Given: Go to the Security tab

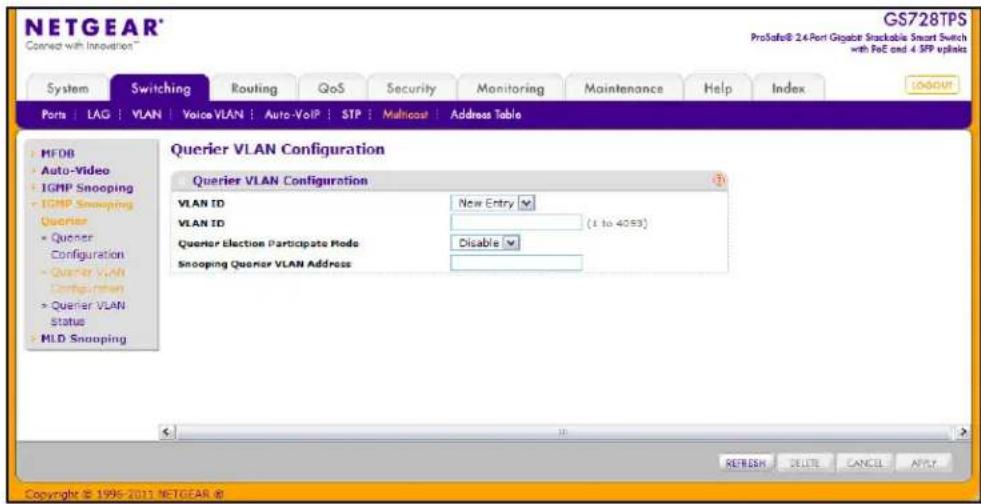Looking at the screenshot, I should tap(411, 89).
